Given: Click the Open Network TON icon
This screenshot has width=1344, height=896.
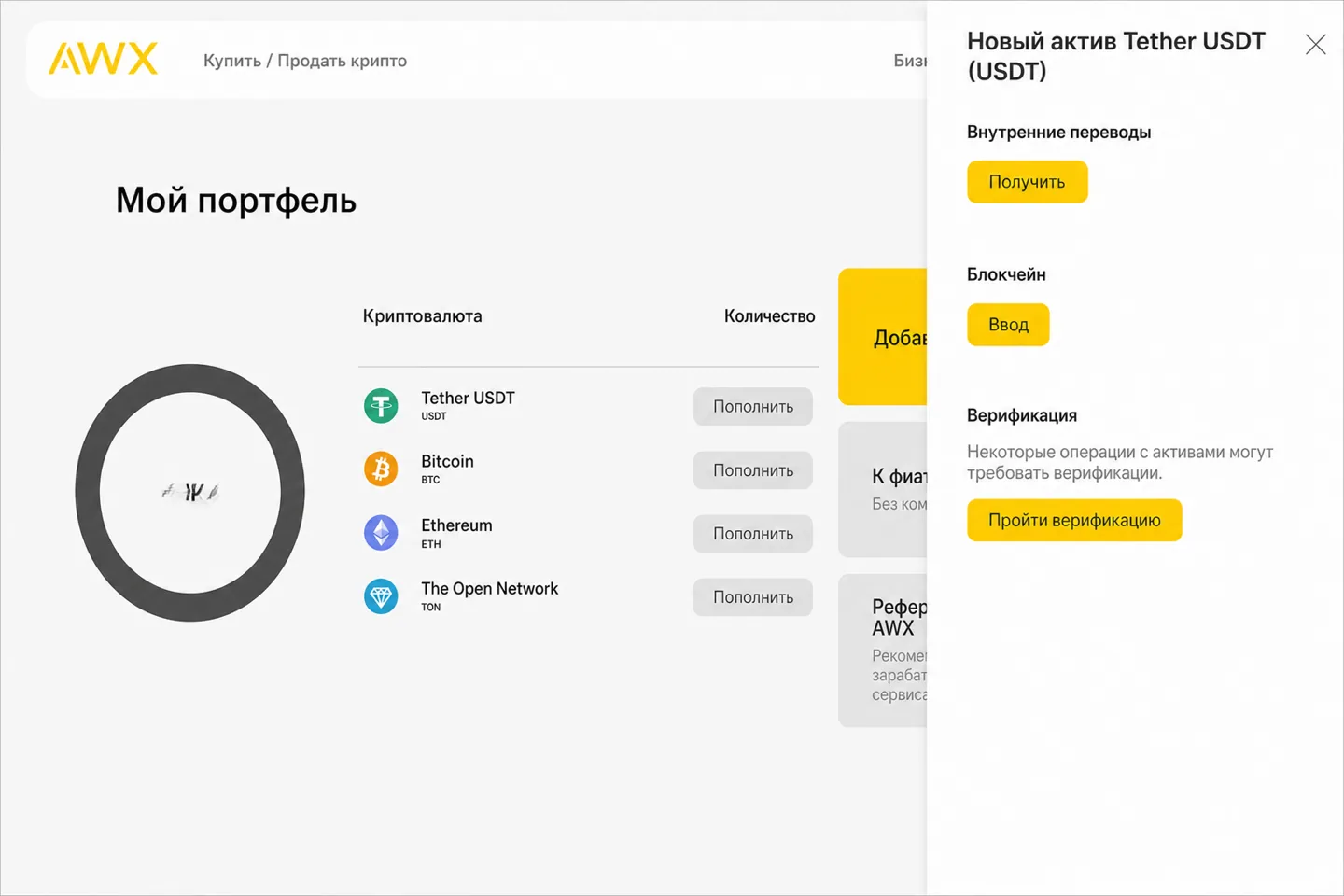Looking at the screenshot, I should [x=381, y=596].
